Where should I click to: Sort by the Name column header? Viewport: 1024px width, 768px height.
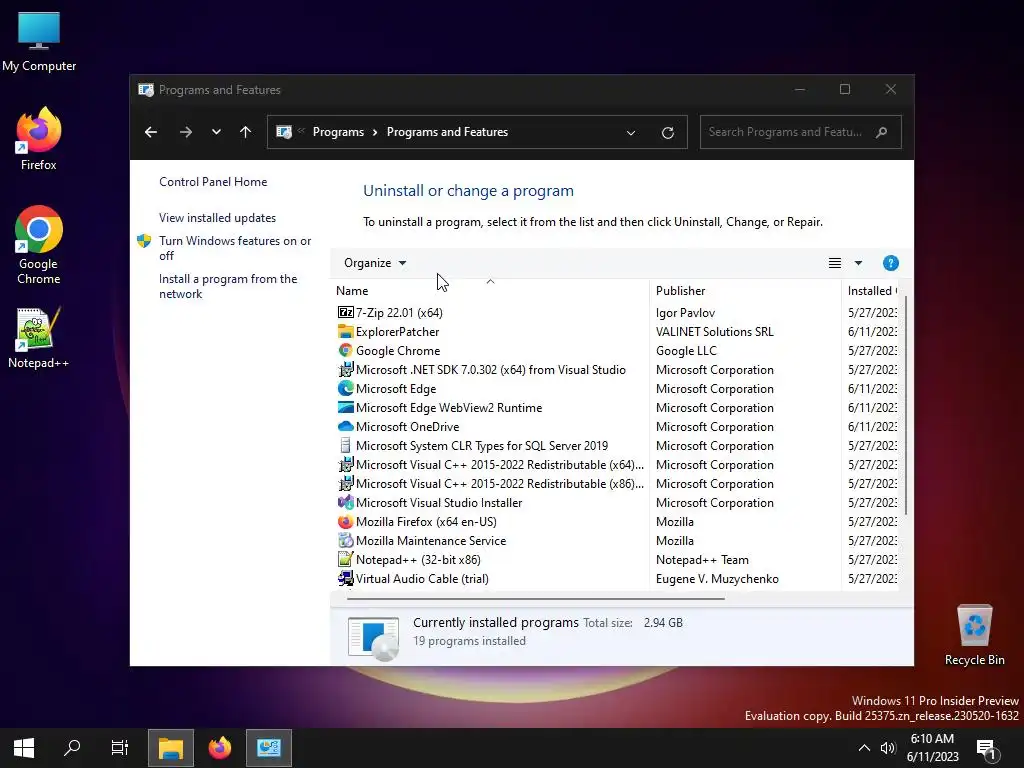tap(490, 290)
